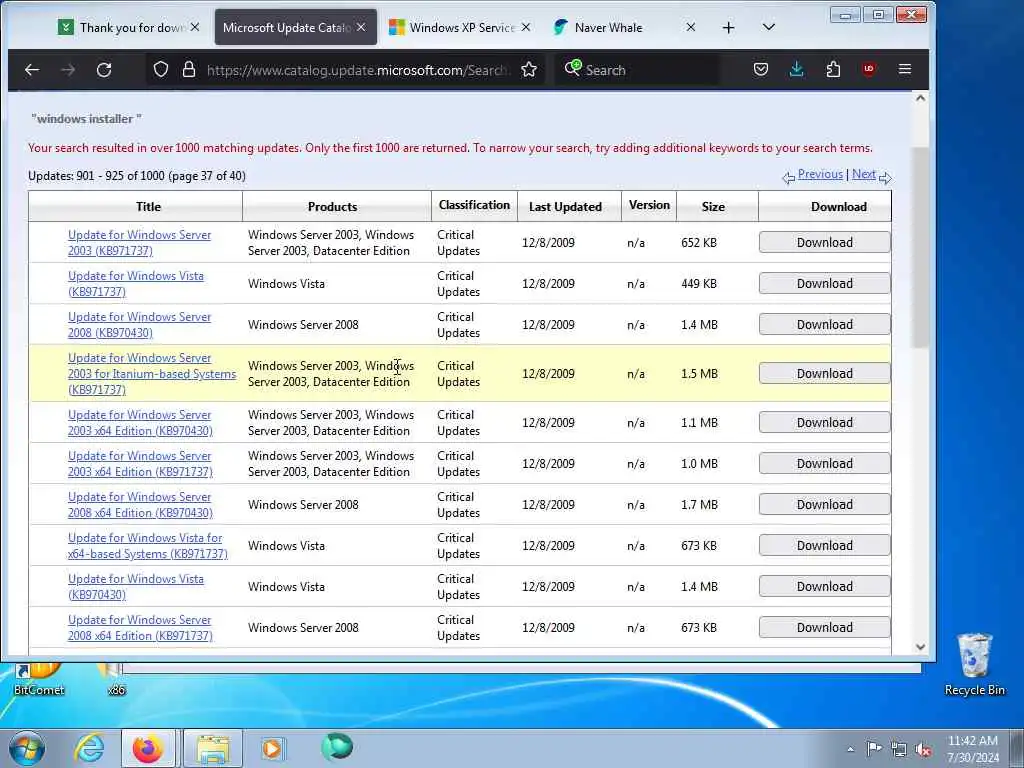Expand the list all tabs chevron

click(x=769, y=27)
